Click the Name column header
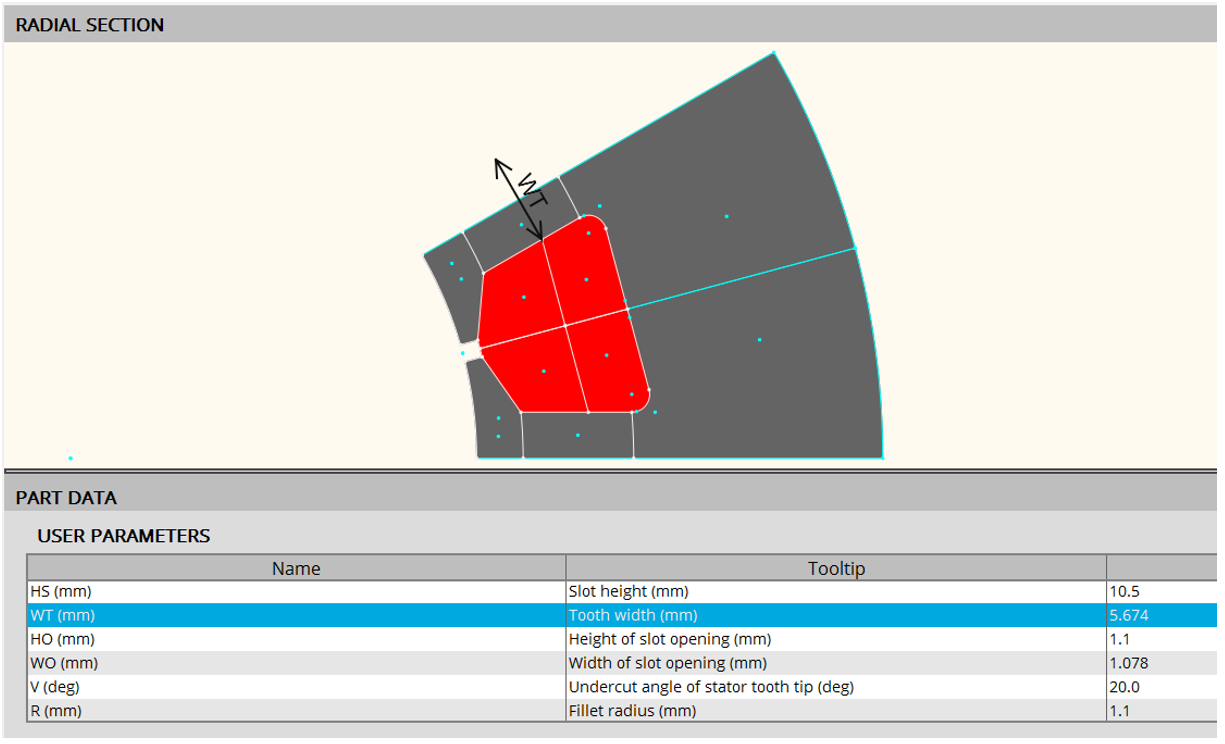Image resolution: width=1225 pixels, height=744 pixels. tap(296, 569)
